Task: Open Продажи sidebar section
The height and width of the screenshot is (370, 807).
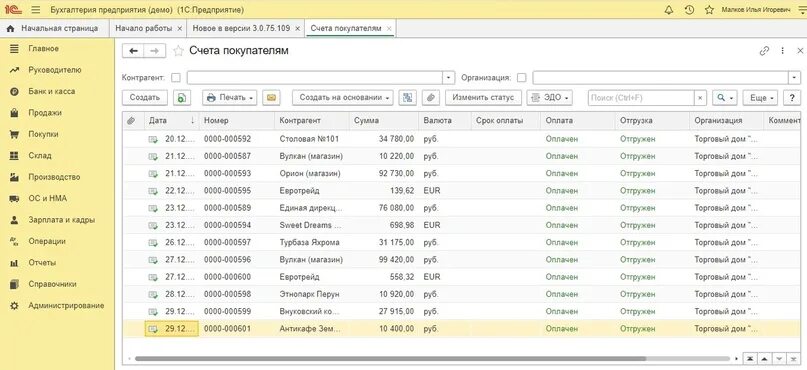Action: point(45,113)
